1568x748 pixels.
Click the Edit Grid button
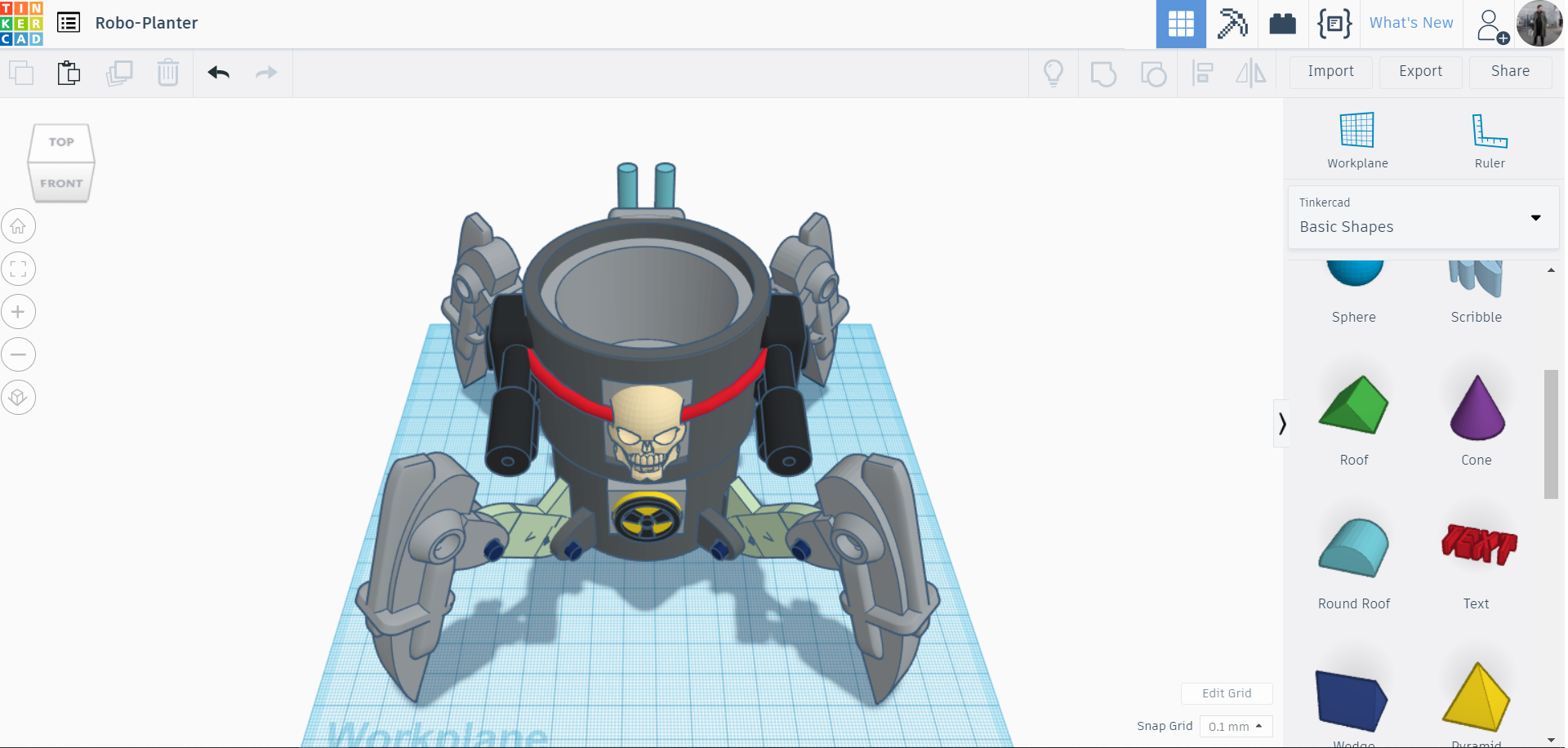point(1227,693)
